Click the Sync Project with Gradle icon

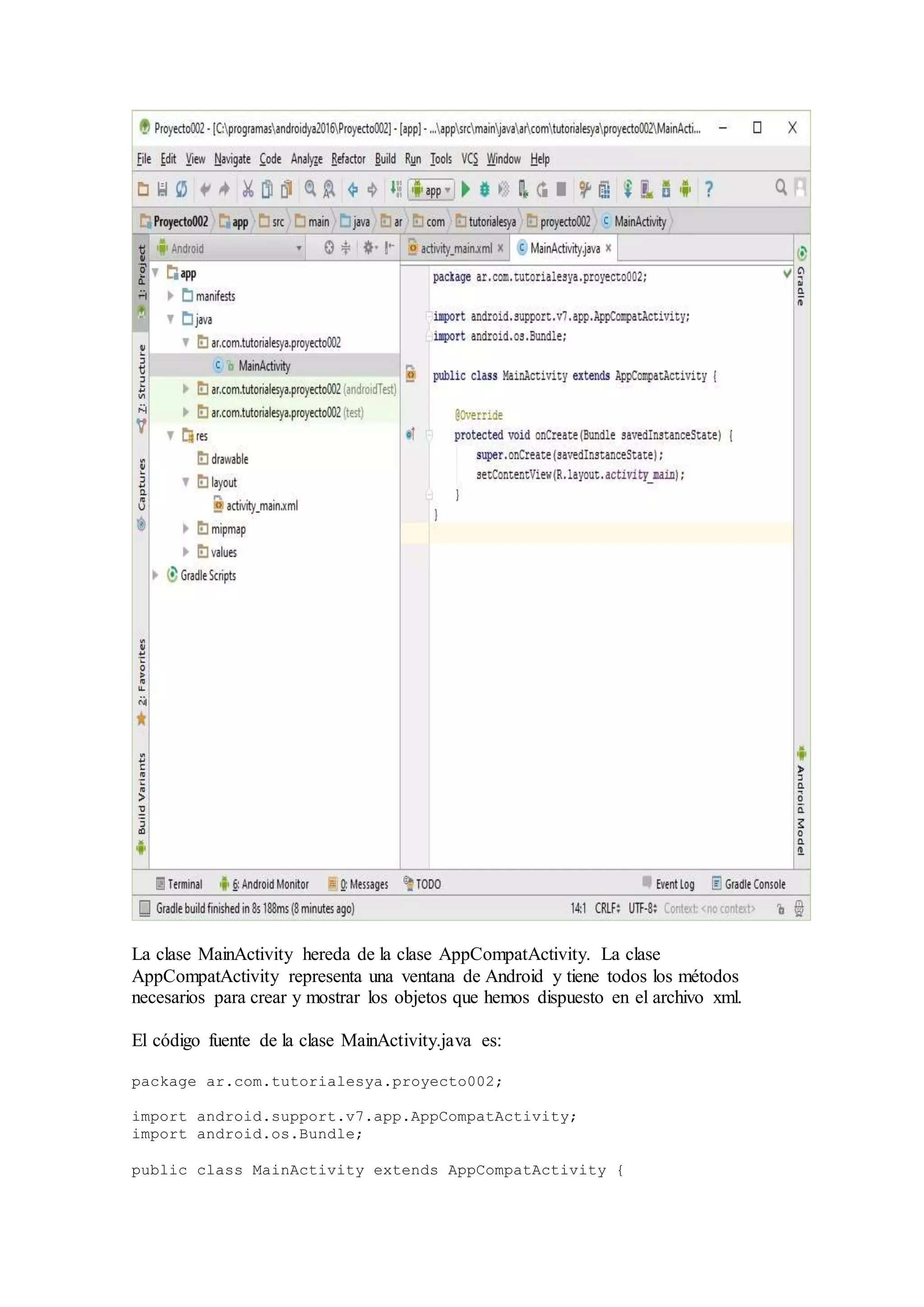[x=628, y=189]
